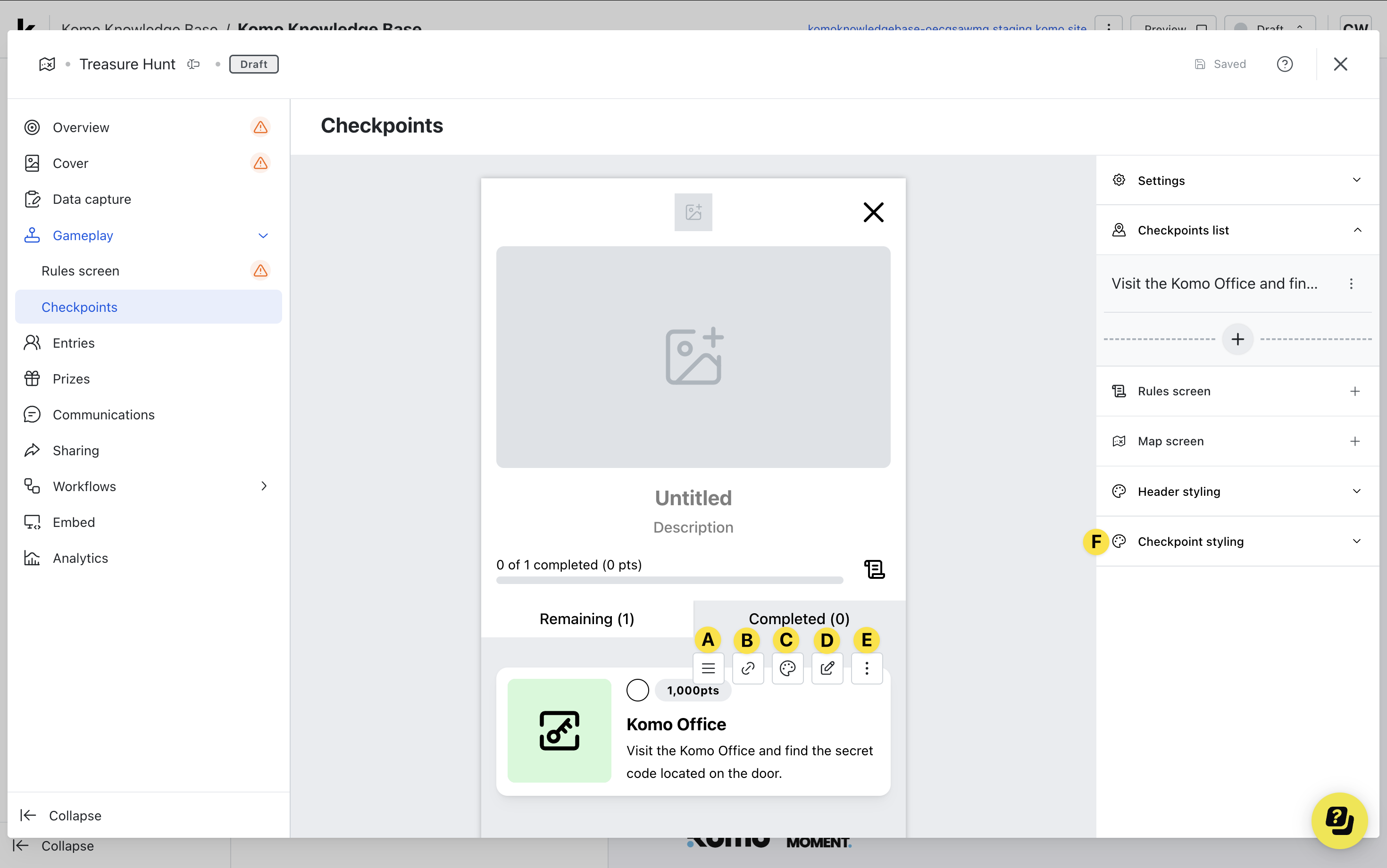This screenshot has width=1387, height=868.
Task: Switch to the Completed (0) tab
Action: click(x=799, y=618)
